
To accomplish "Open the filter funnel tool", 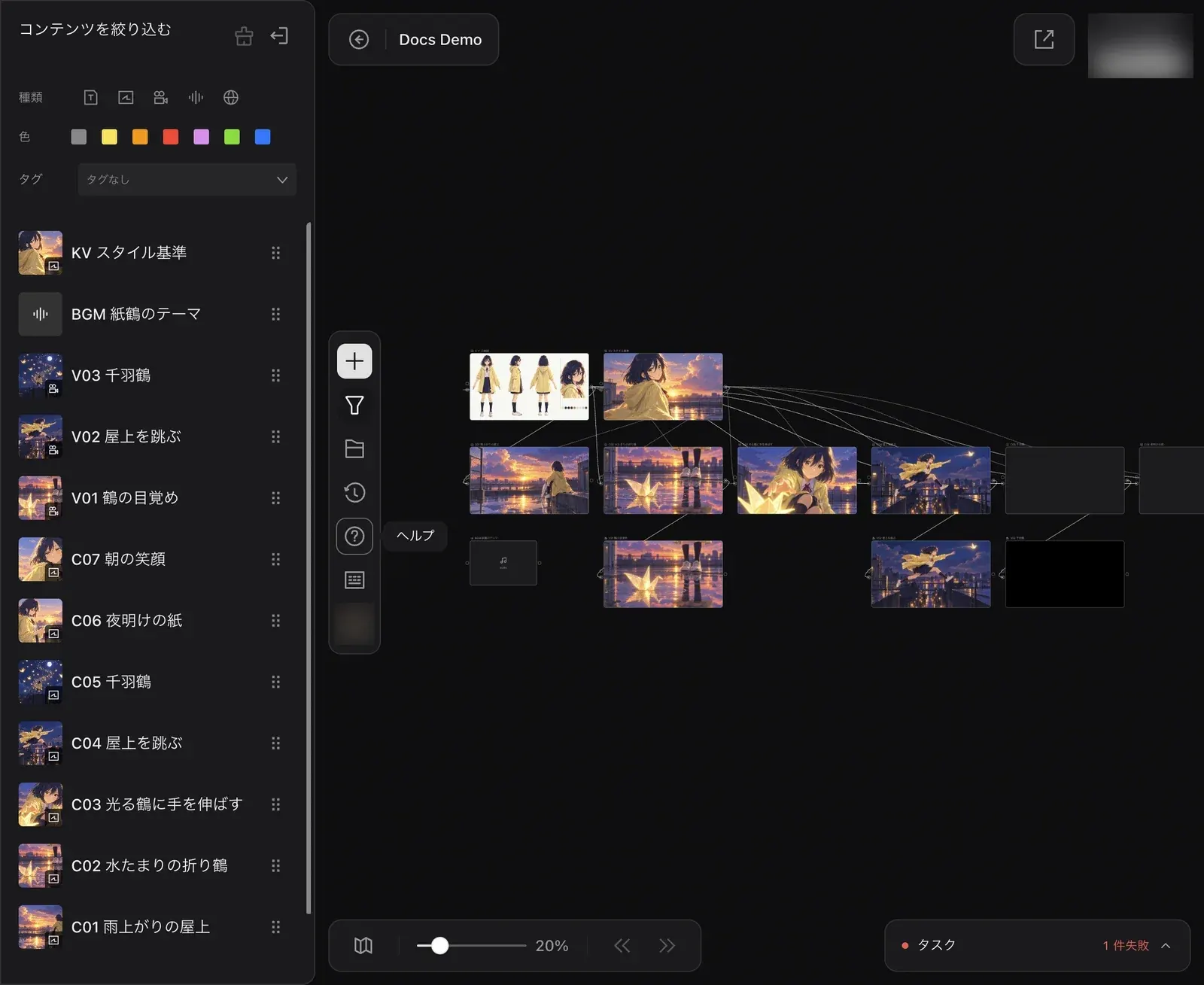I will 354,406.
